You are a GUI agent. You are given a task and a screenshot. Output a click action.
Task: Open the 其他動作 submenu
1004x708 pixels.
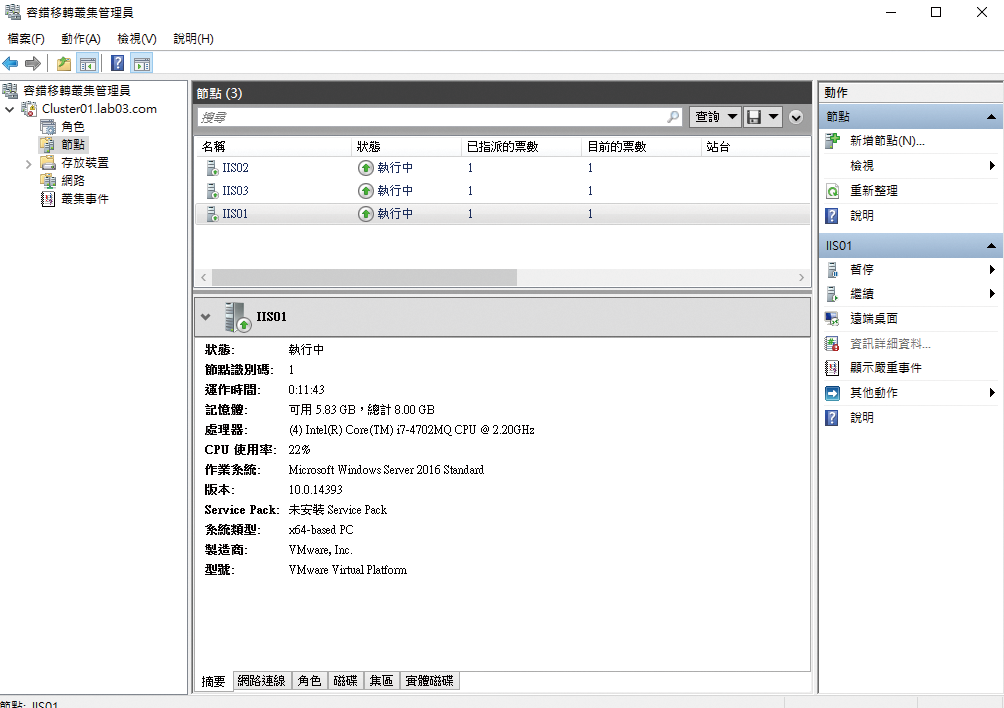[910, 393]
